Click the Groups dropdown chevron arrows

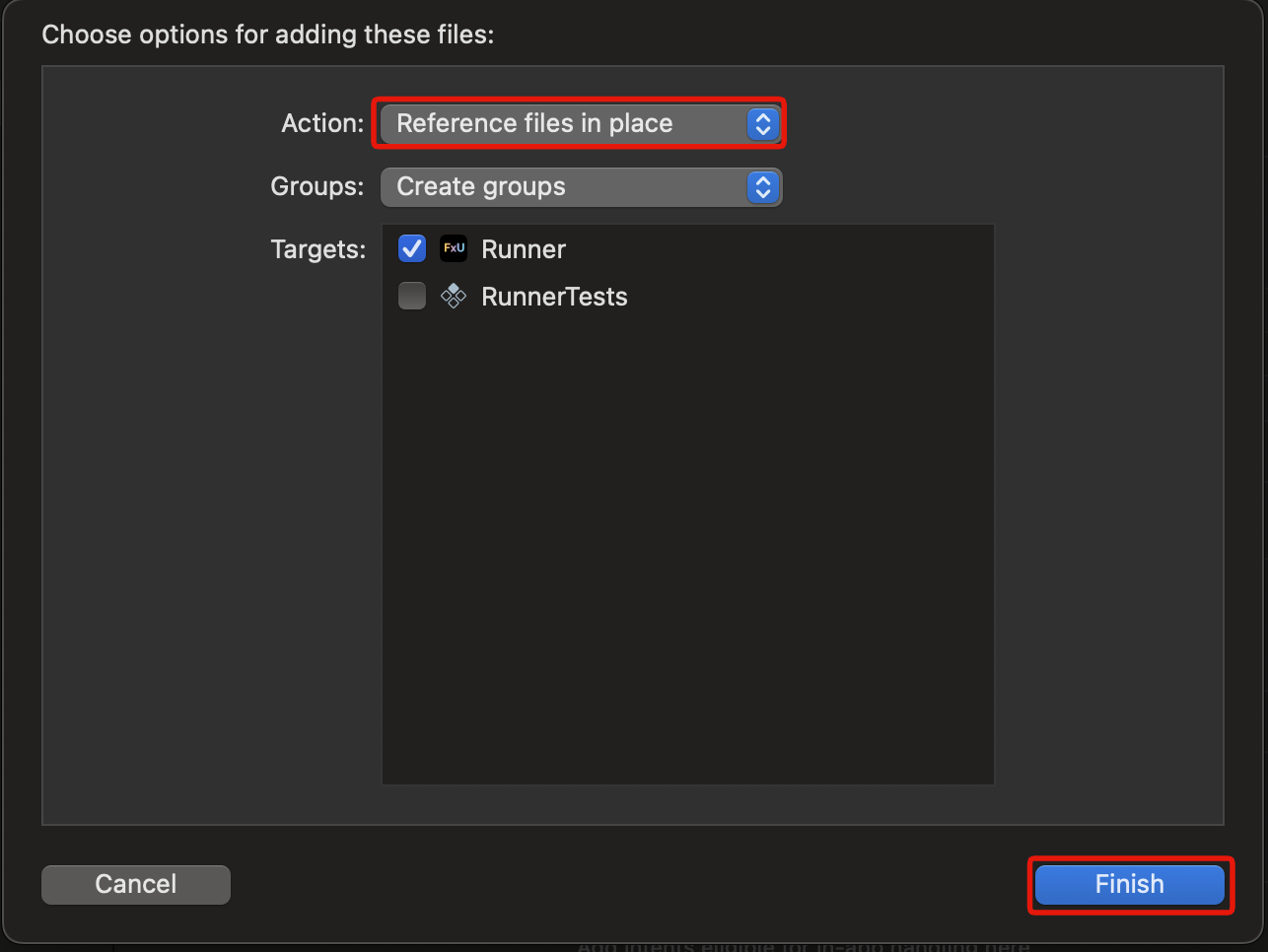(x=762, y=187)
